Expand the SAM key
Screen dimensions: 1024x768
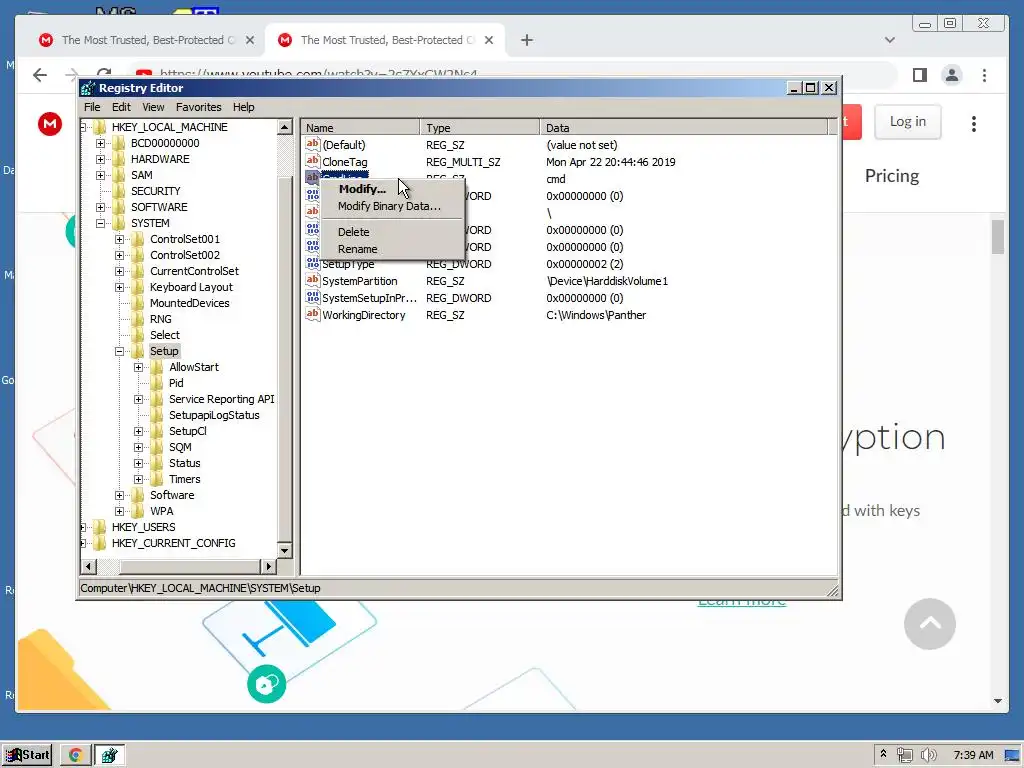[101, 175]
